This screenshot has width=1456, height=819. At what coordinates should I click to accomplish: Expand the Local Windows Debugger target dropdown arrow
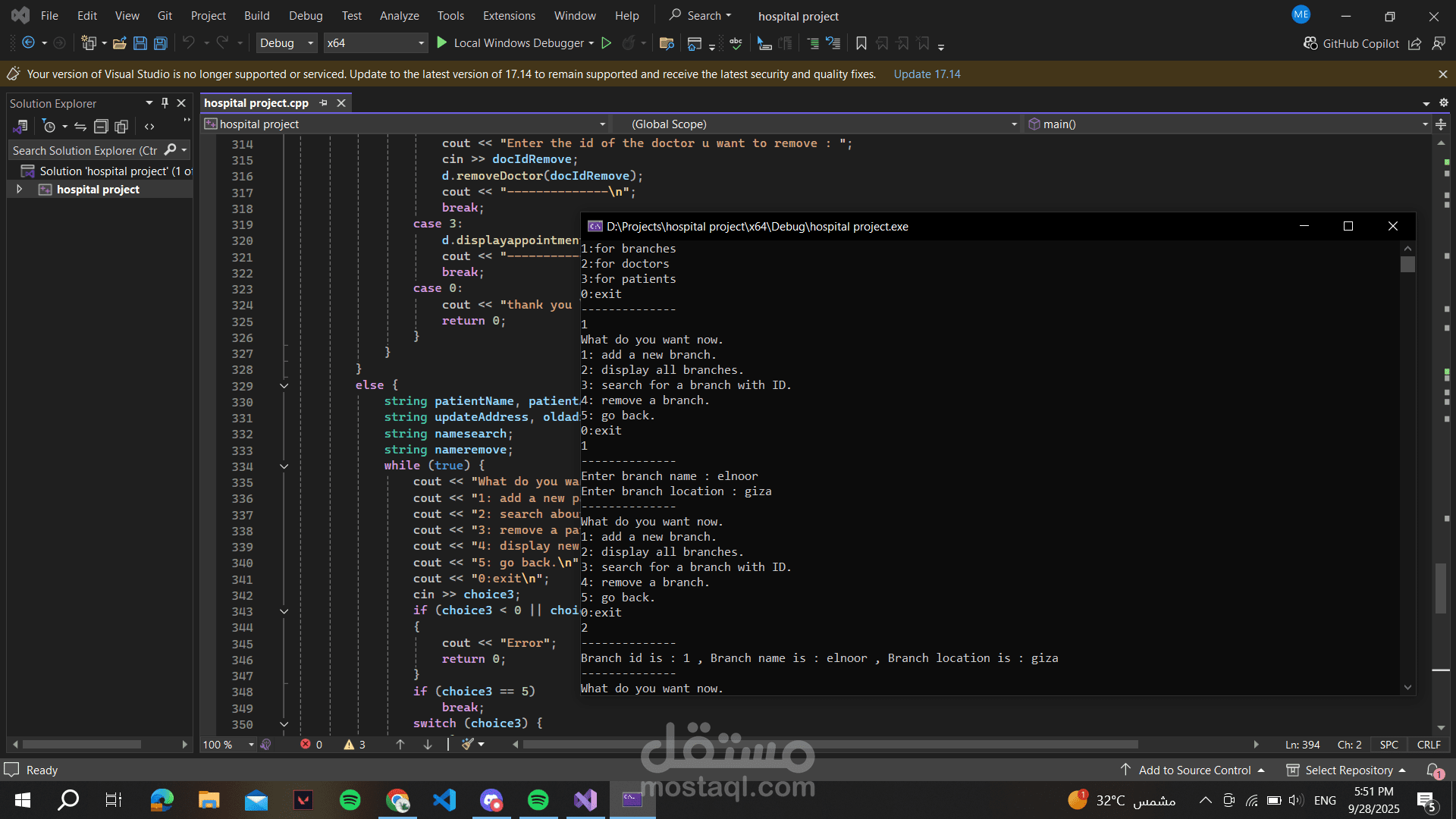point(591,43)
